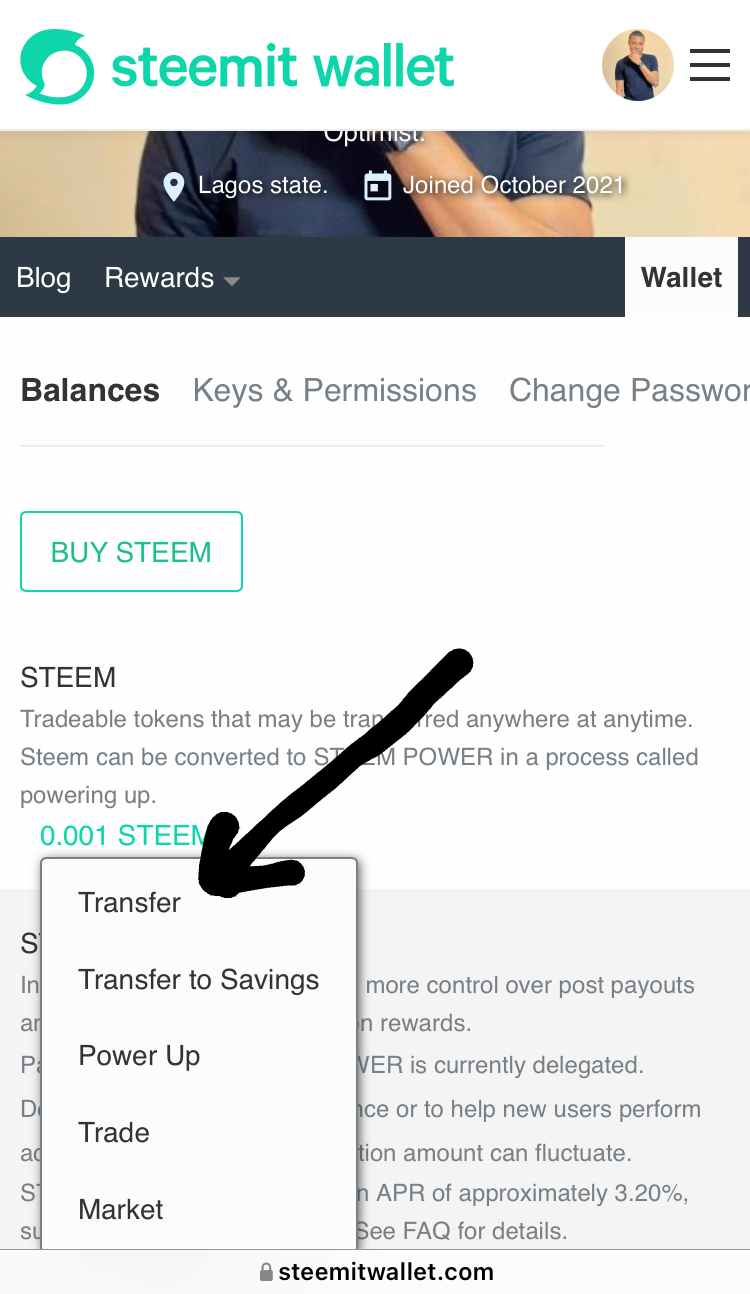Image resolution: width=750 pixels, height=1294 pixels.
Task: Expand the Rewards dropdown
Action: coord(172,278)
